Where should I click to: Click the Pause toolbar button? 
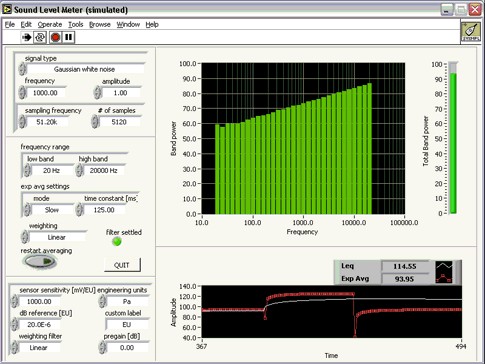coord(68,37)
